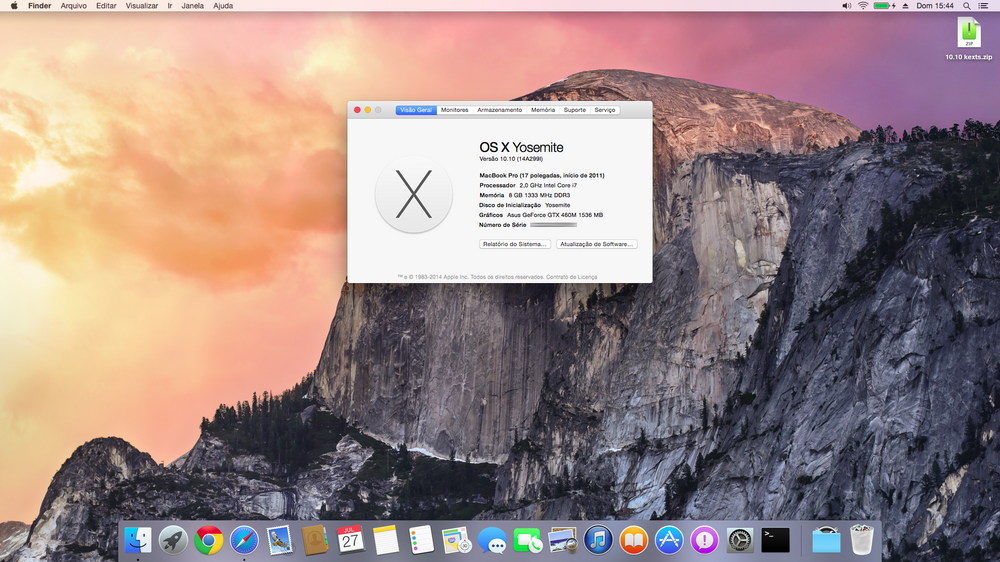Open the Wi-Fi status menu
The width and height of the screenshot is (1000, 562).
tap(862, 6)
